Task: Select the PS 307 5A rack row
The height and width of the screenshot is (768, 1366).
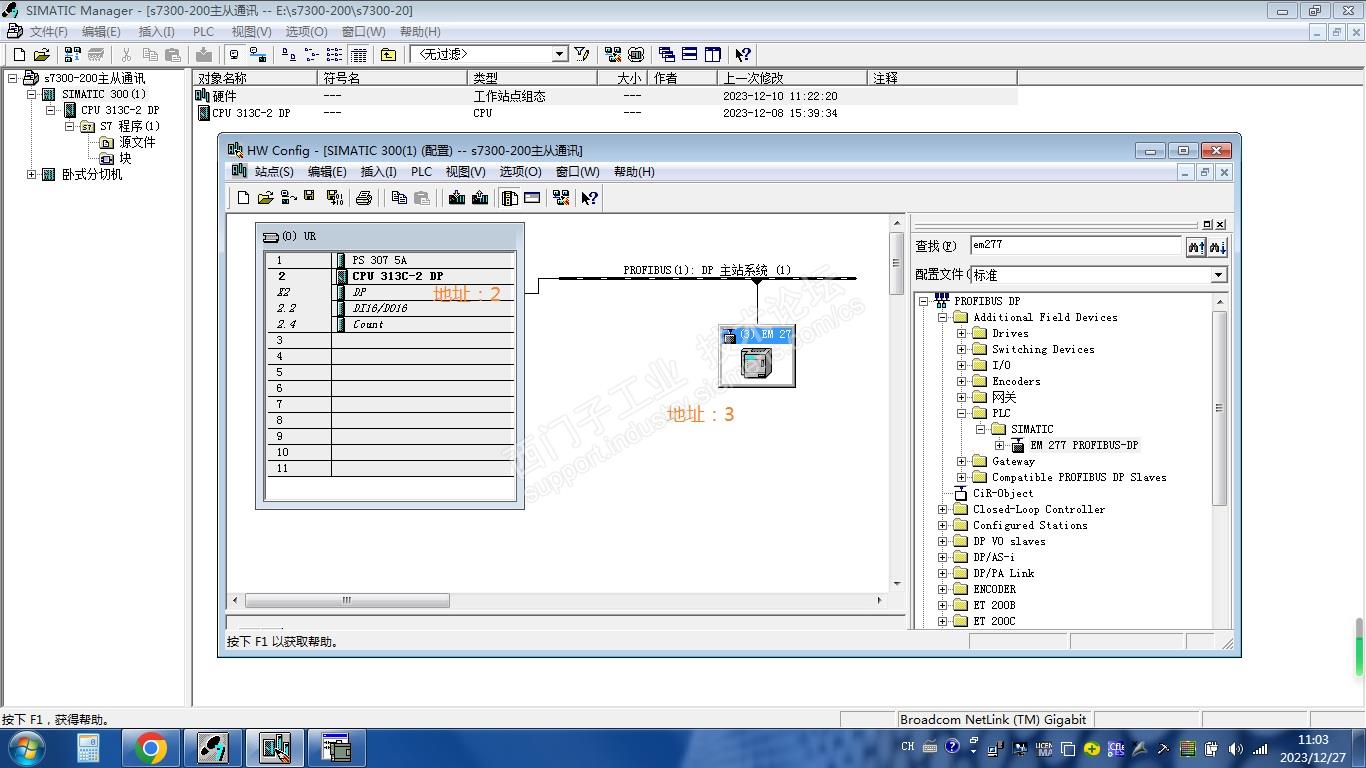Action: click(x=390, y=260)
